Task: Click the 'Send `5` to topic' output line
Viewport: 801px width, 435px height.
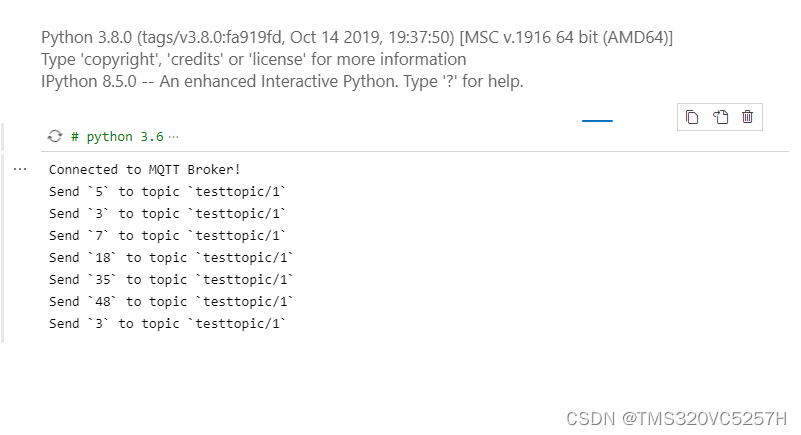Action: (x=167, y=192)
